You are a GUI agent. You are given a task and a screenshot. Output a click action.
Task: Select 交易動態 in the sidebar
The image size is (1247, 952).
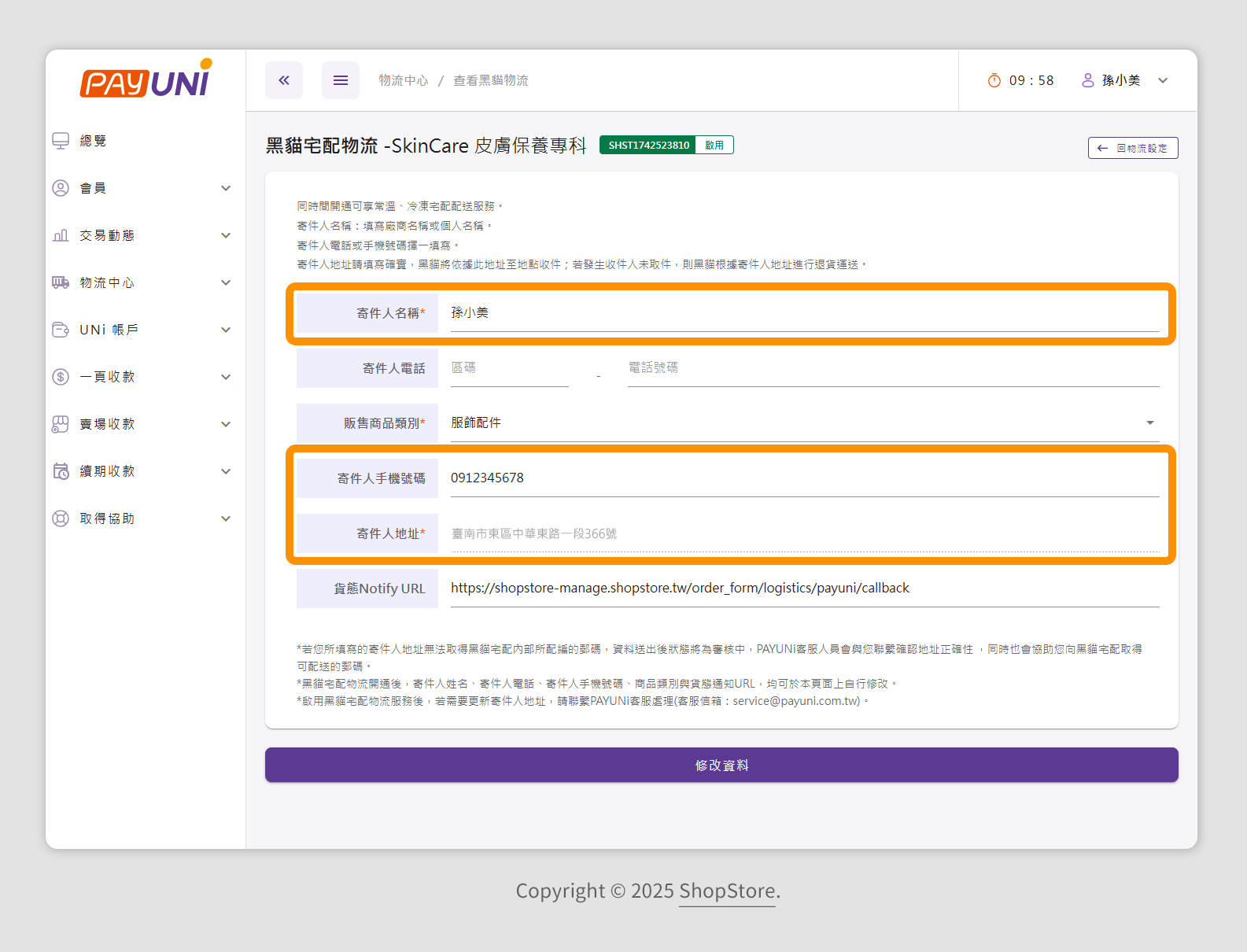(107, 235)
